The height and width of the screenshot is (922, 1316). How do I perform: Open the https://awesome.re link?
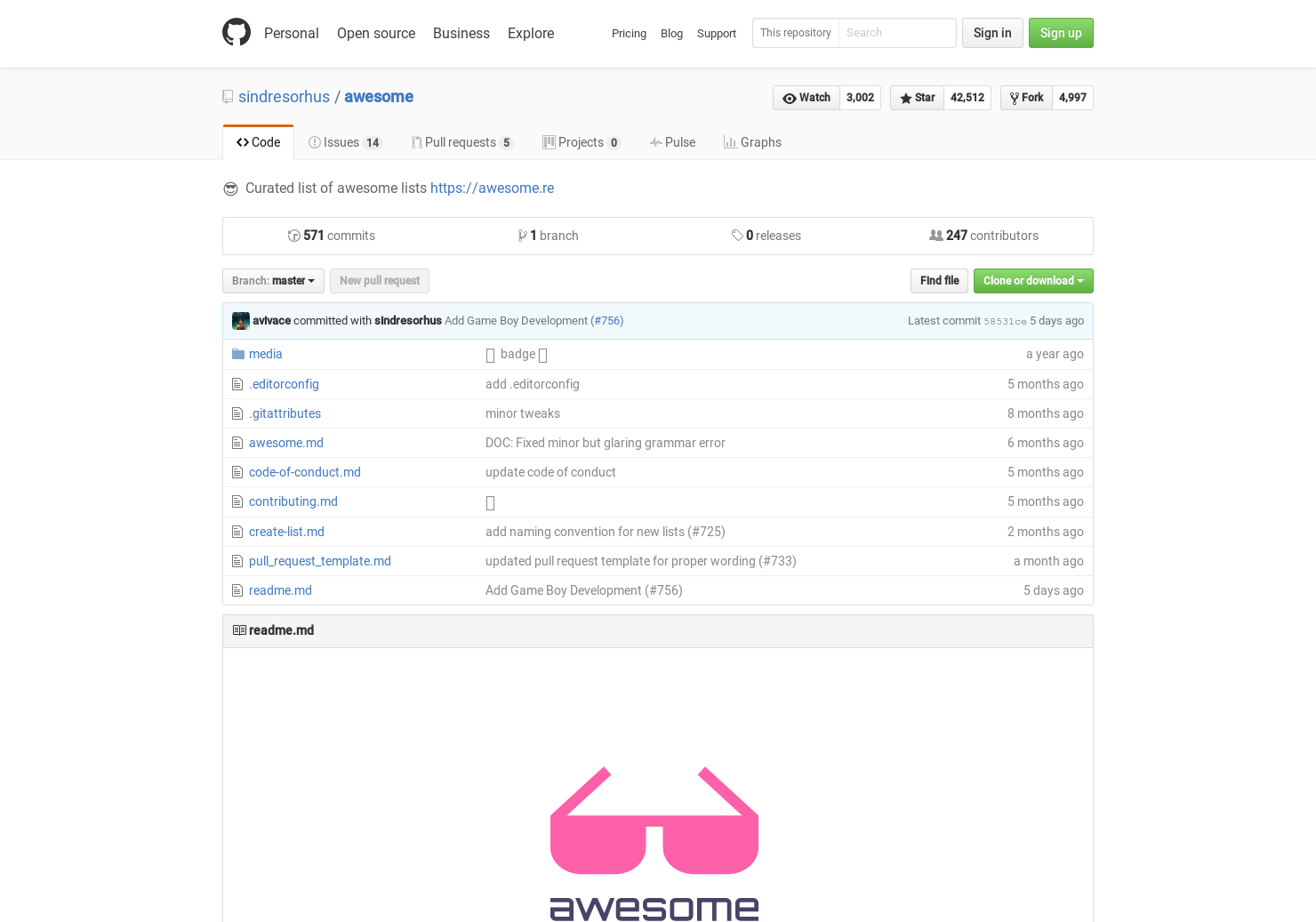[x=492, y=188]
